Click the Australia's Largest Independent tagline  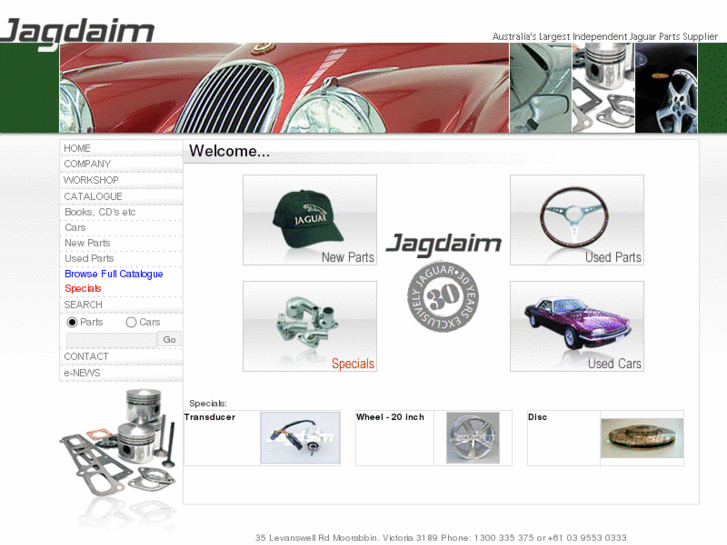tap(605, 37)
